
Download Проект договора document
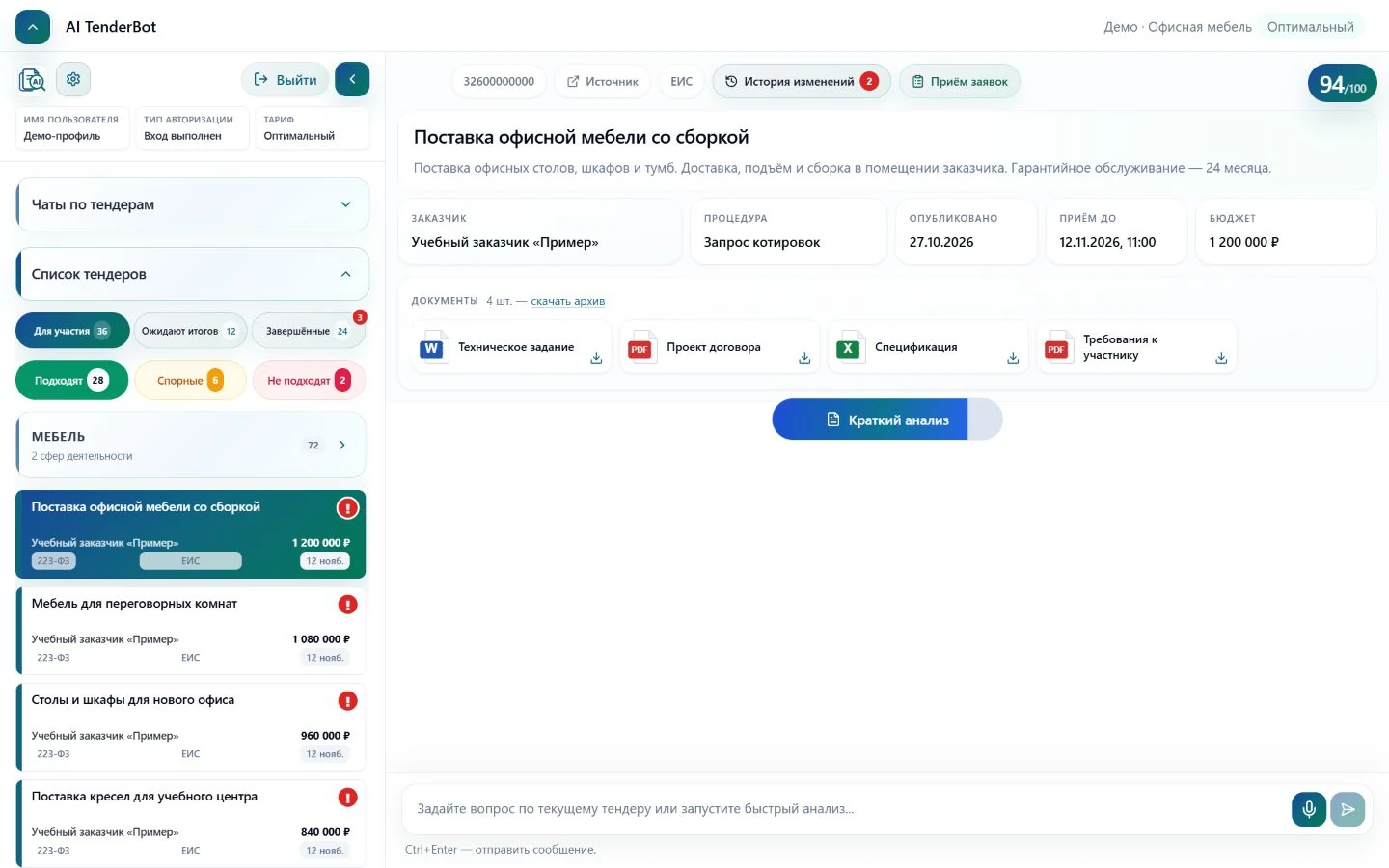pos(804,358)
